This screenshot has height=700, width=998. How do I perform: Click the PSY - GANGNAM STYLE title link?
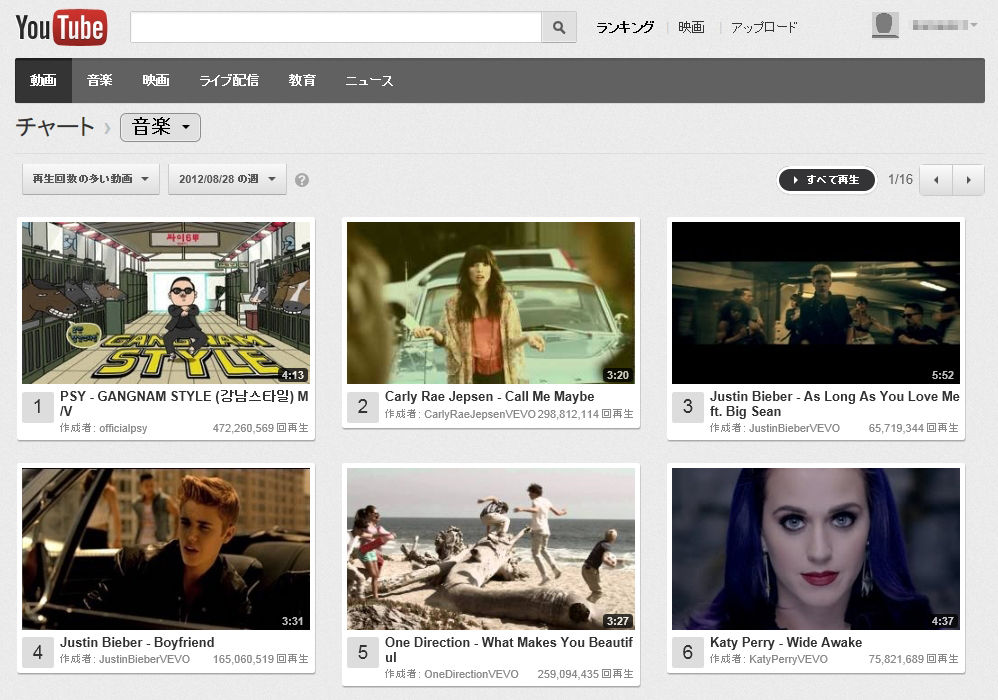click(x=184, y=403)
